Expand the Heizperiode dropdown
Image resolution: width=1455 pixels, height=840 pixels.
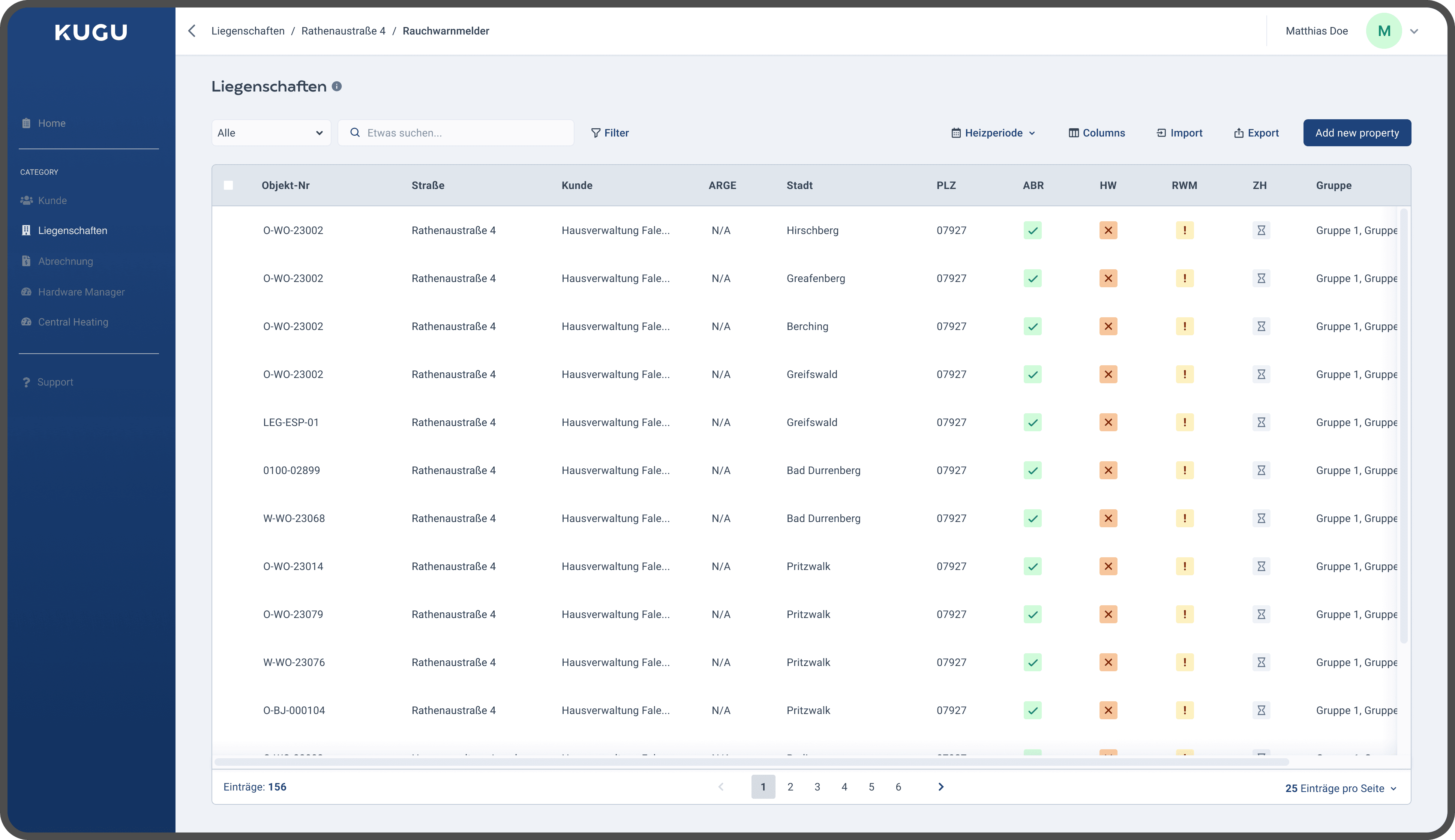click(993, 133)
